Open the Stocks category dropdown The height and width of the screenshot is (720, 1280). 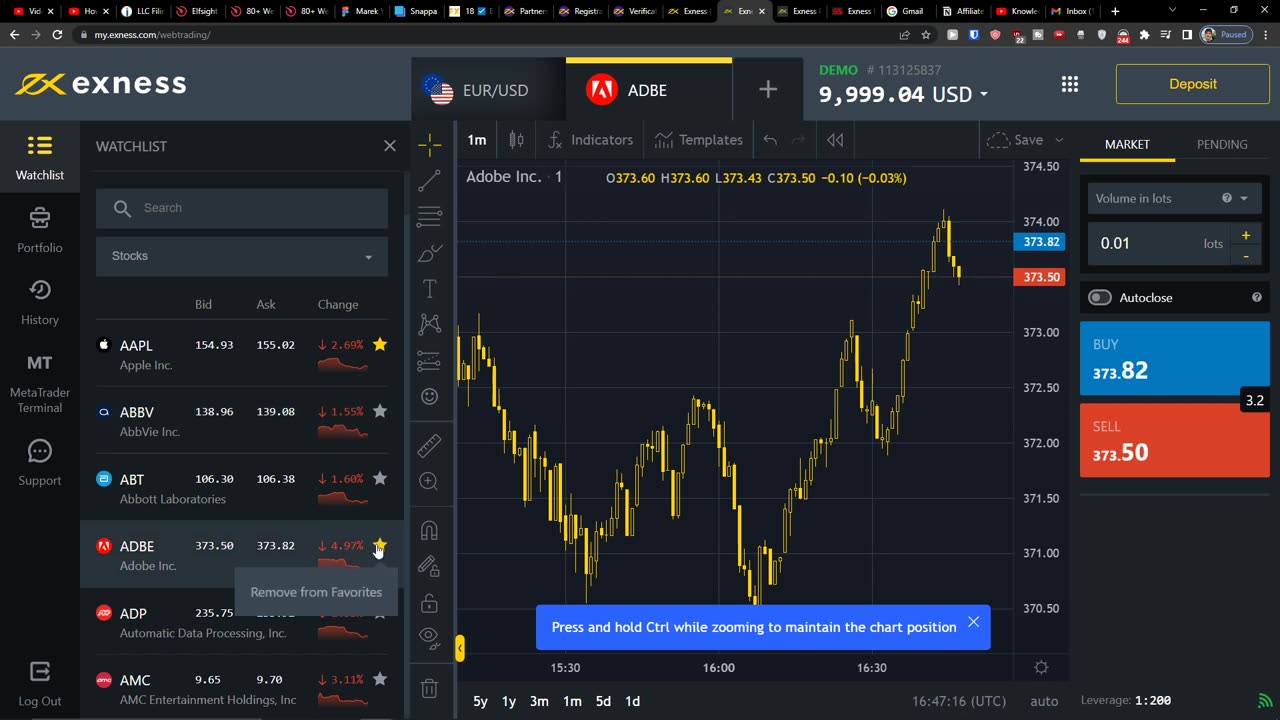point(242,256)
